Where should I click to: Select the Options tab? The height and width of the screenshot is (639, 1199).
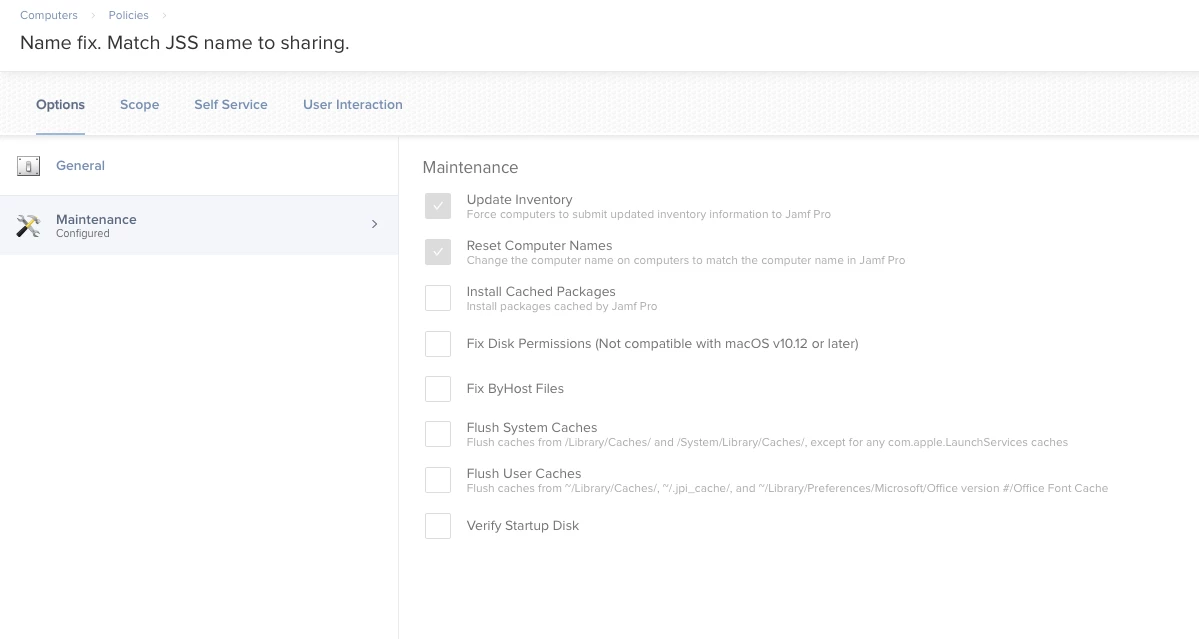pos(60,105)
